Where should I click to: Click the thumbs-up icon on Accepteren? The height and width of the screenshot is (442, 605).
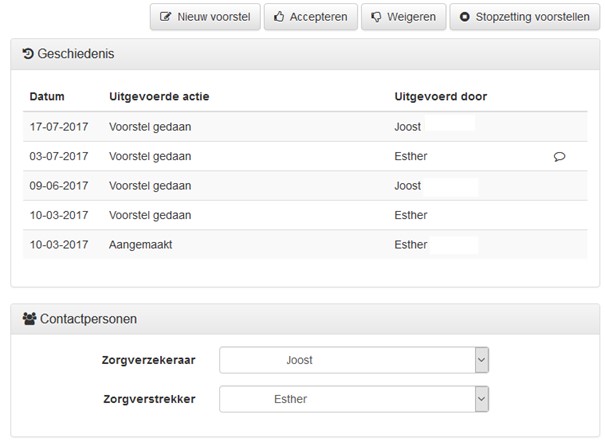[x=279, y=17]
